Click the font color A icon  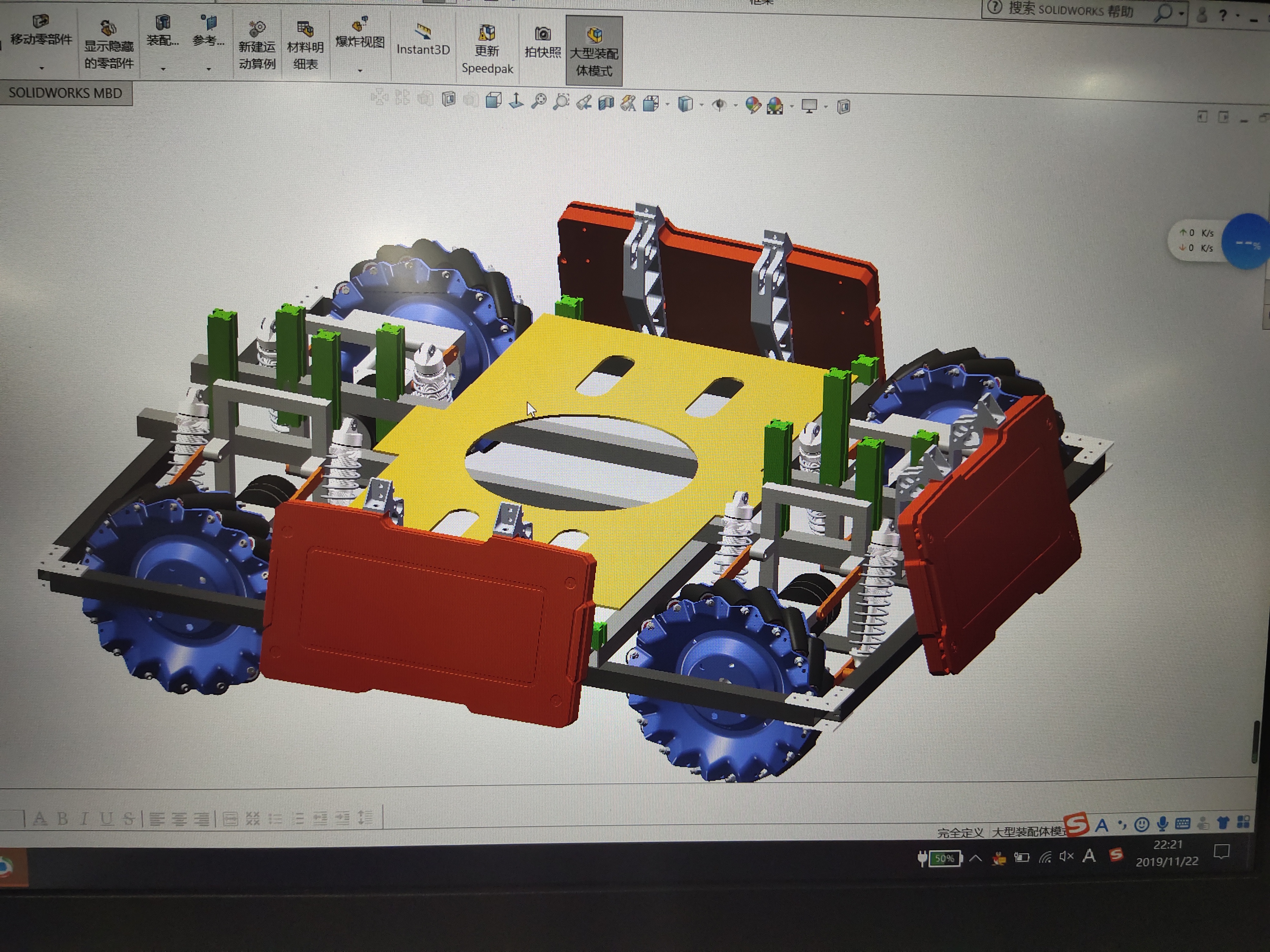(x=40, y=819)
